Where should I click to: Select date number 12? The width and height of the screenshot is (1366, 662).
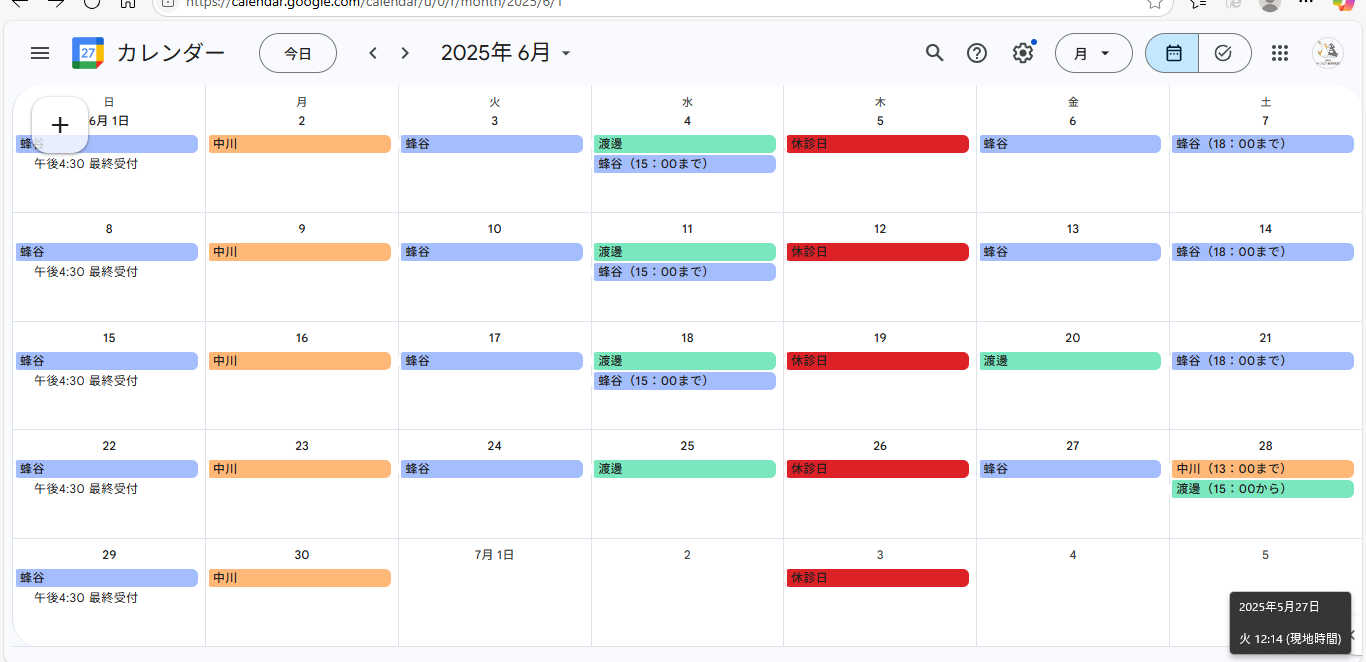tap(880, 229)
